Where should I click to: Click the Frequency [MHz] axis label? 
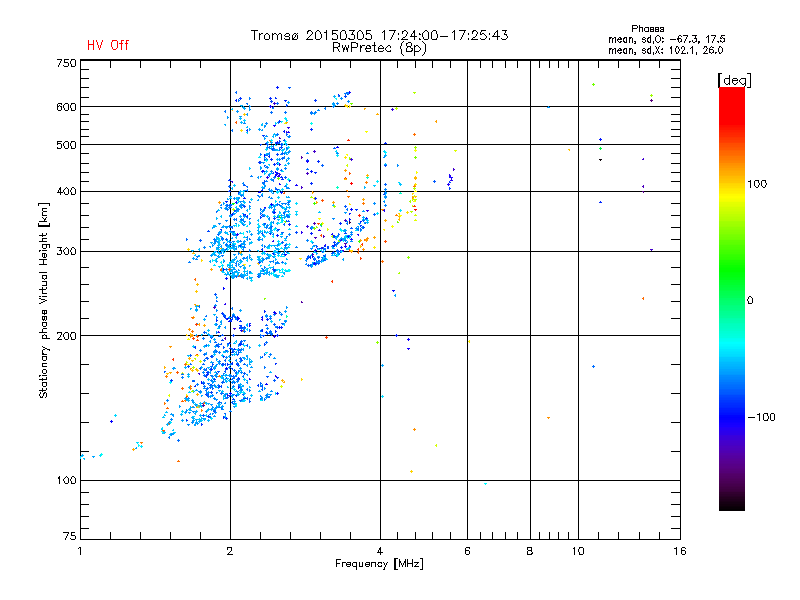[379, 564]
